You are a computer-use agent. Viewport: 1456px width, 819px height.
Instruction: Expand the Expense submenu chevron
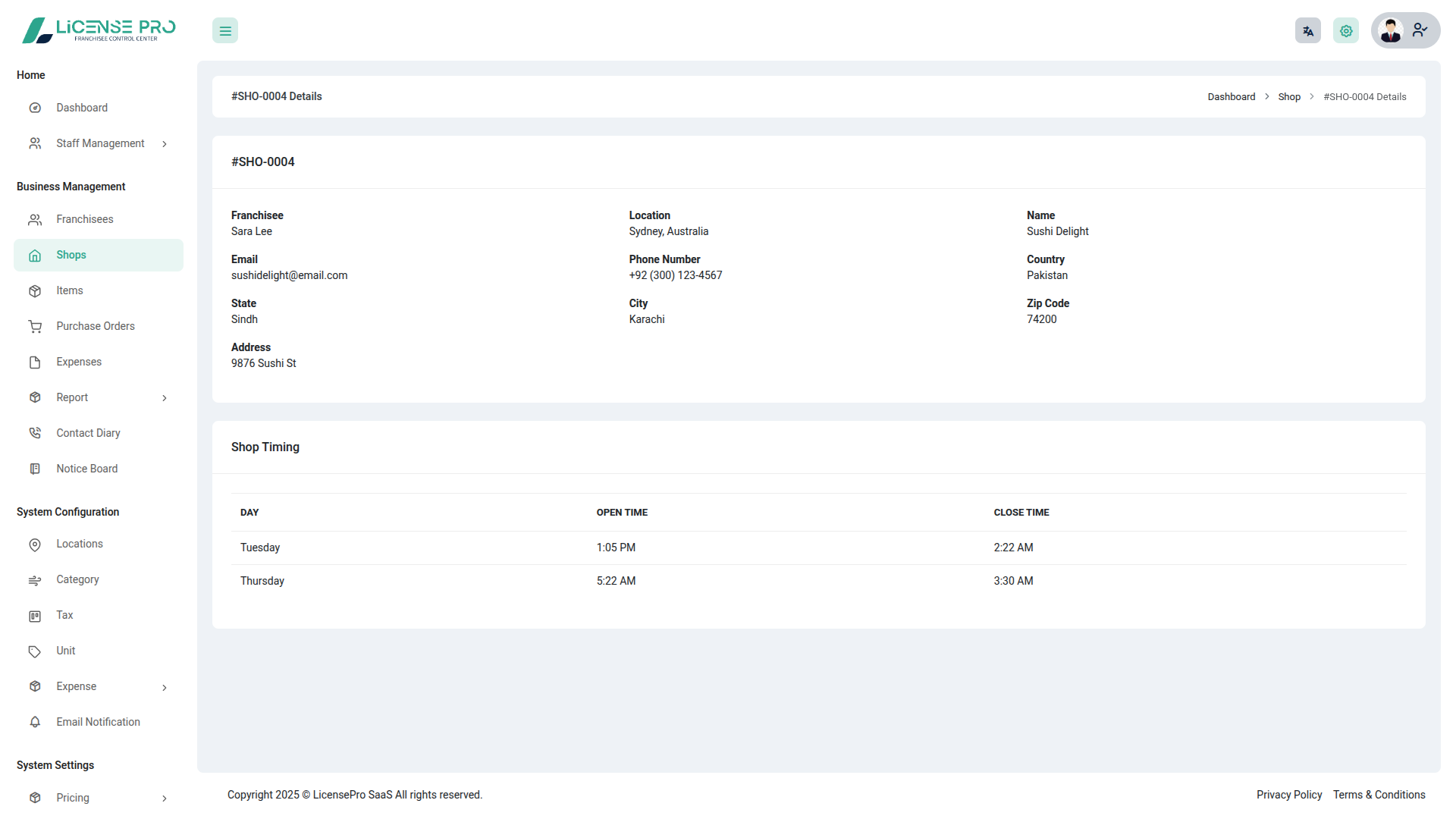(x=165, y=687)
